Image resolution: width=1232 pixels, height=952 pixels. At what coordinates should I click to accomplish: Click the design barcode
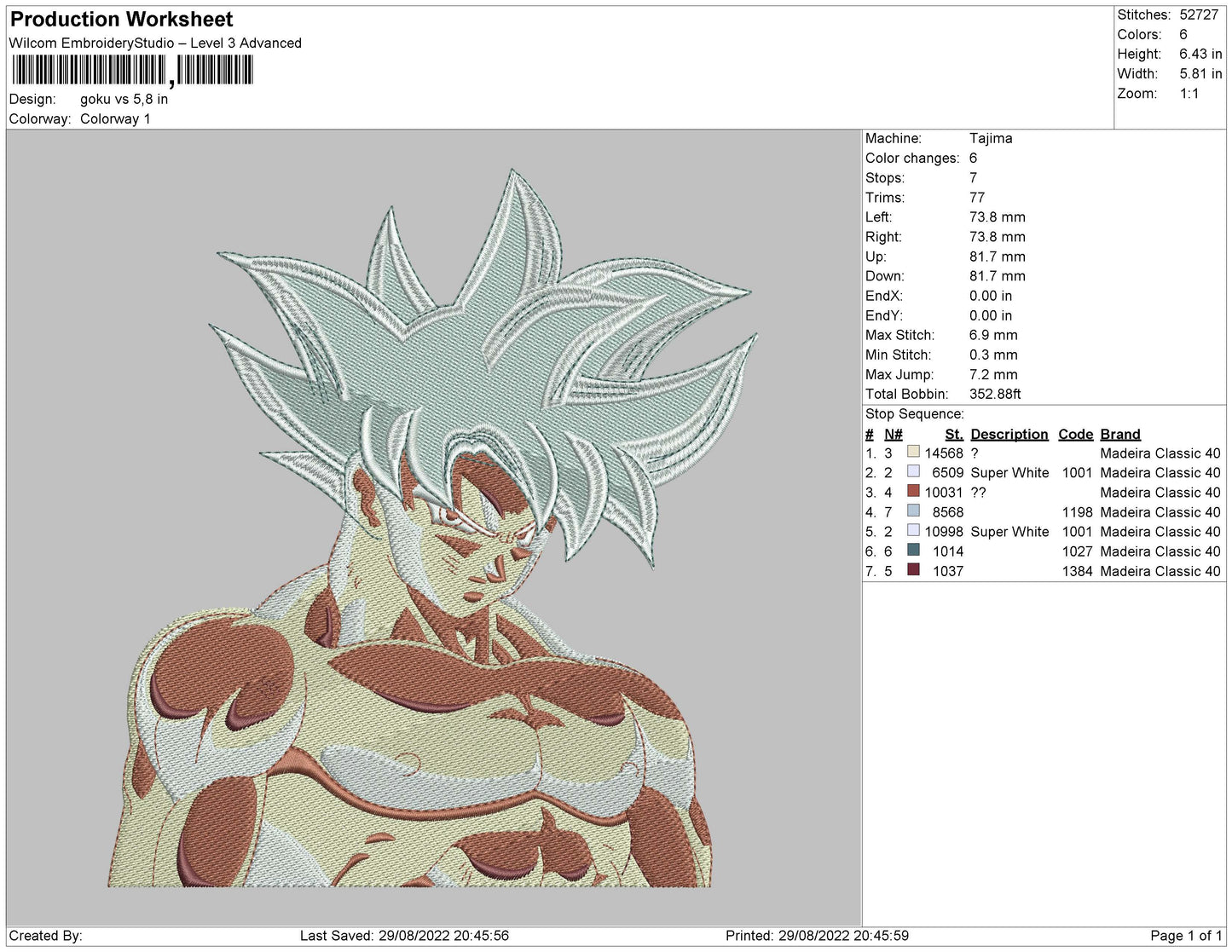132,70
